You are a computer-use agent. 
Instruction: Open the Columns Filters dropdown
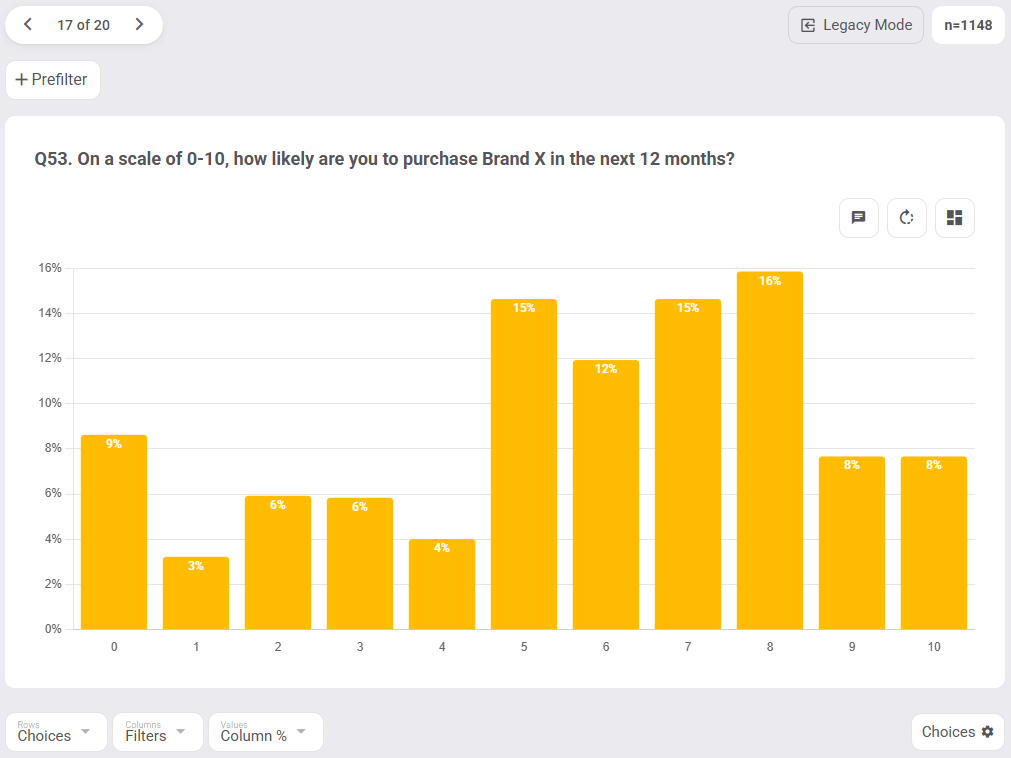(157, 732)
